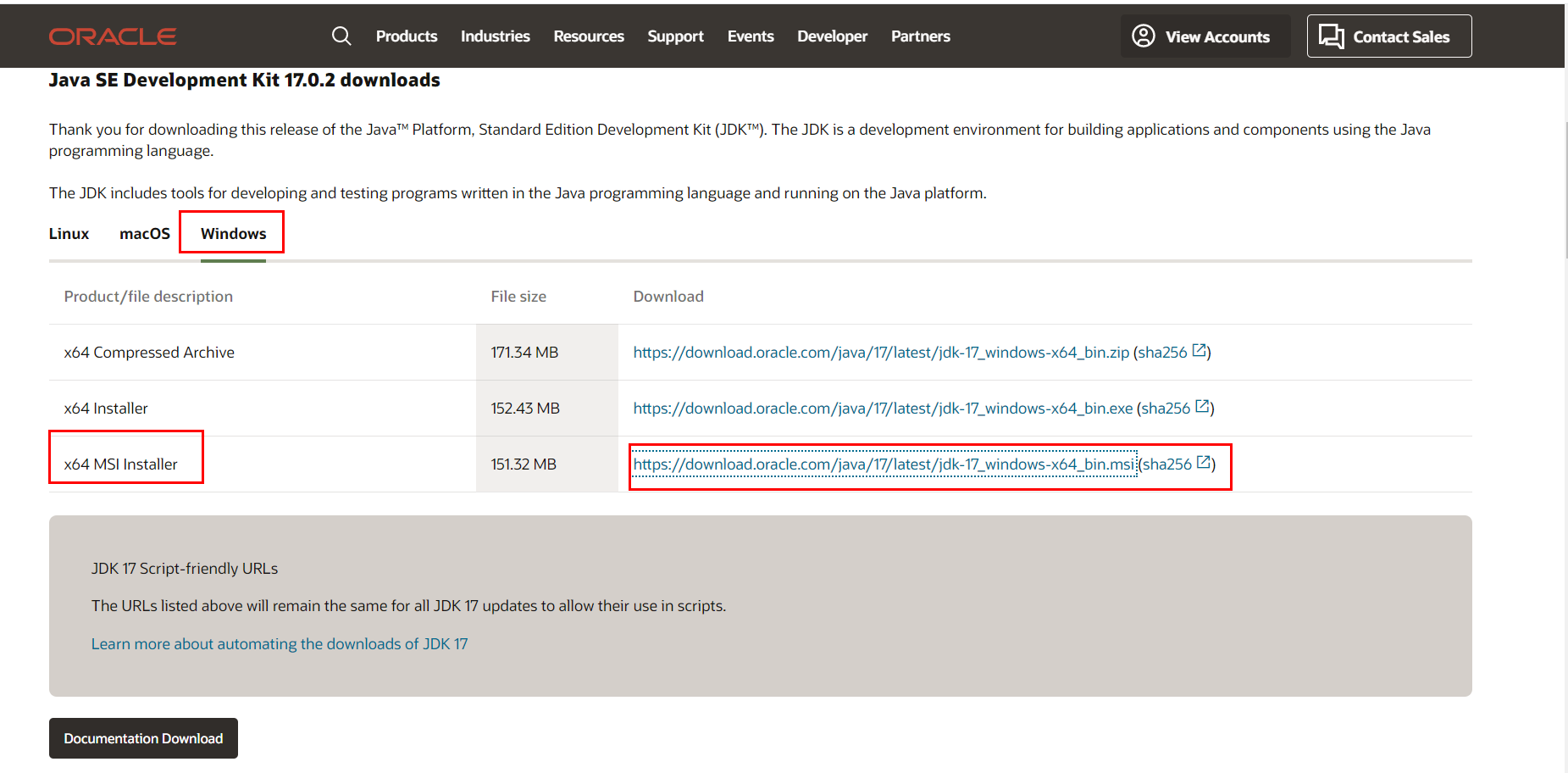Click the Product/file description column header

tap(148, 297)
